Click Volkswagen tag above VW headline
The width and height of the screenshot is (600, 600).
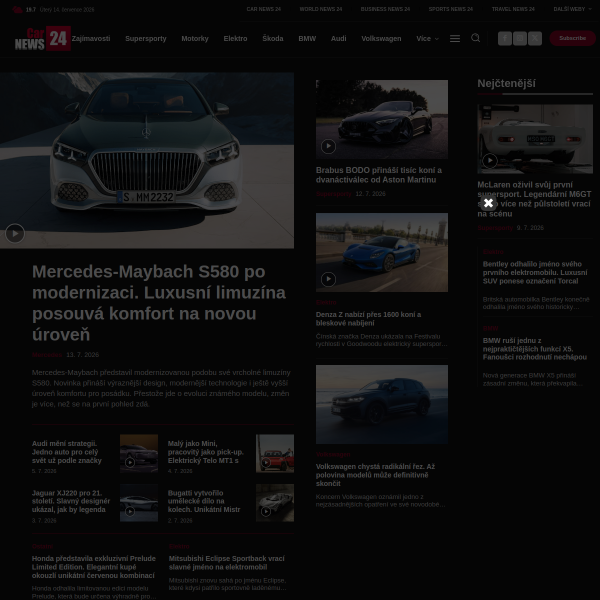(x=333, y=454)
